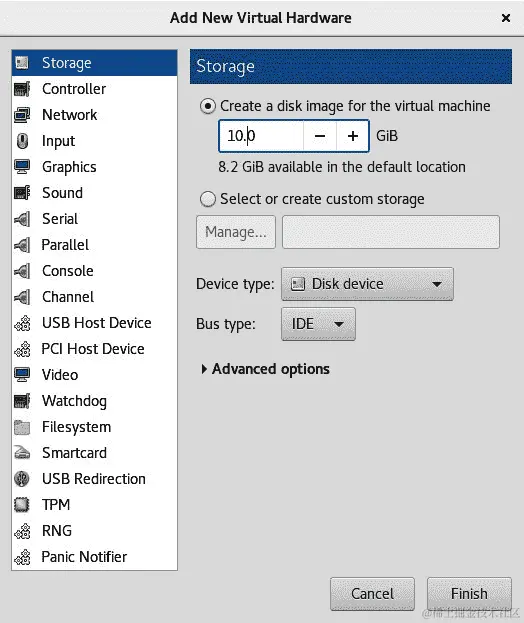Close the Add New Virtual Hardware dialog
Screen dimensions: 524x623
click(x=506, y=18)
